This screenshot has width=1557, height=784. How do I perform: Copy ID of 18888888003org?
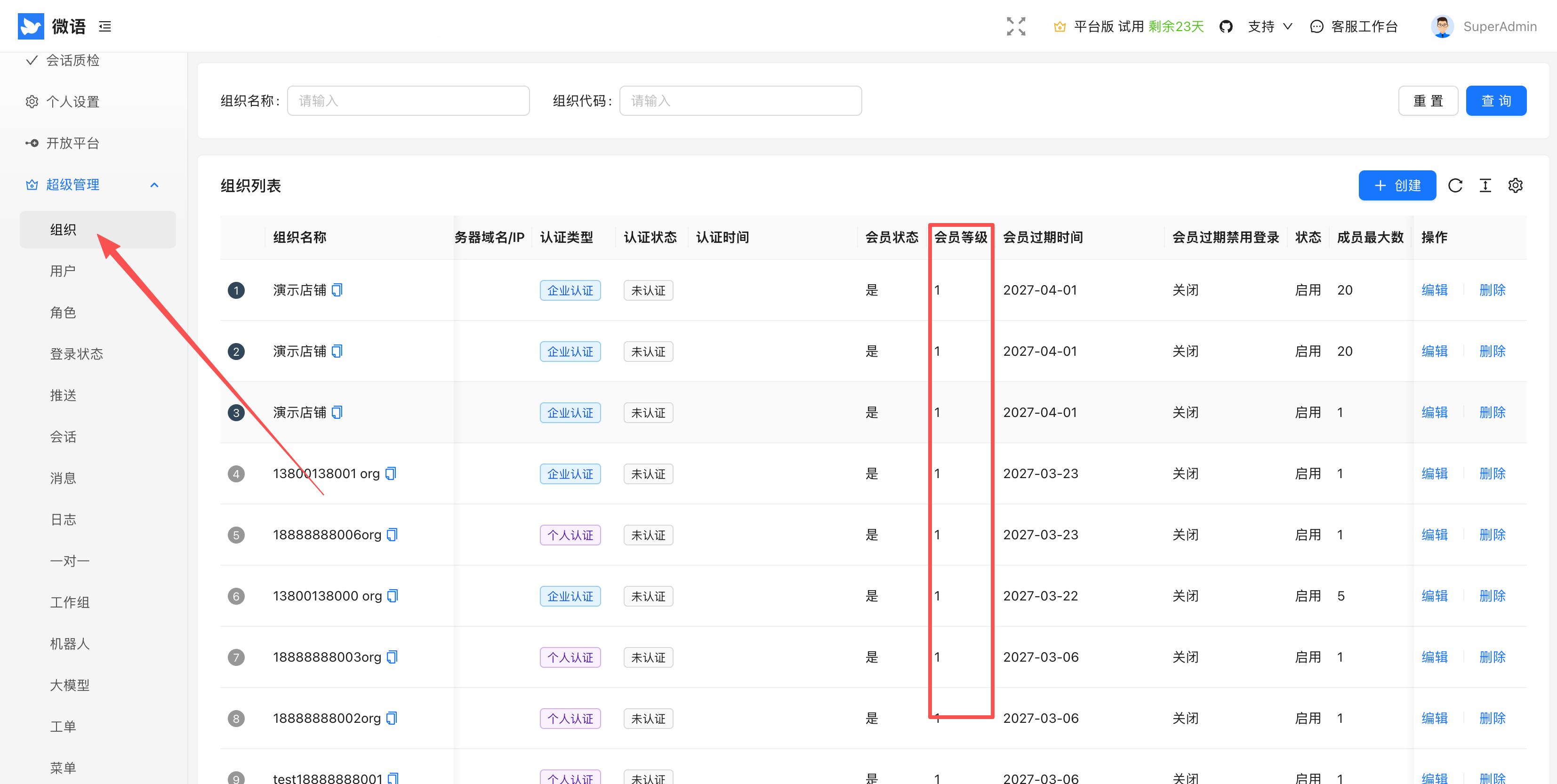click(392, 657)
